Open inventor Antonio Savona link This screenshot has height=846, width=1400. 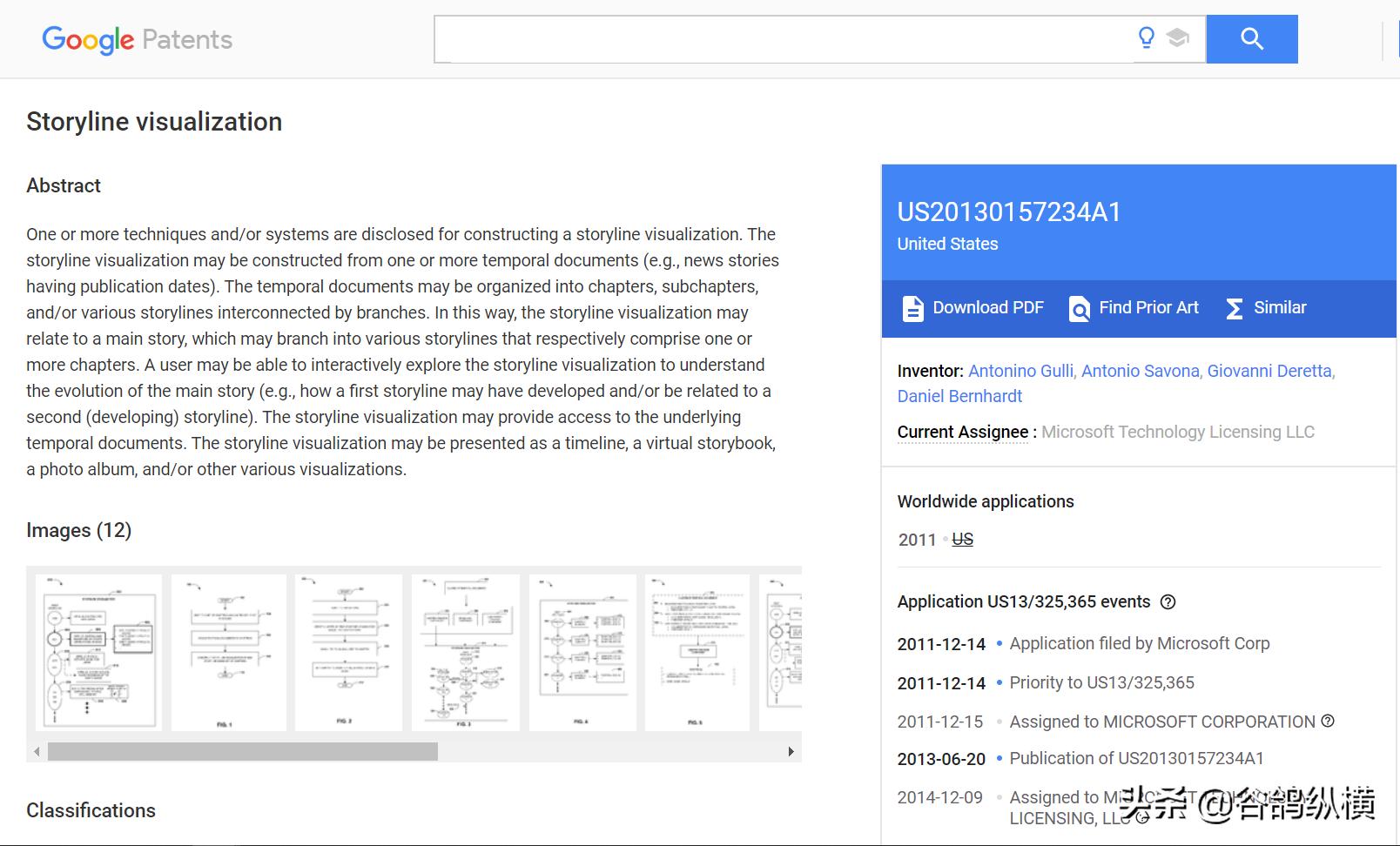pos(1141,371)
